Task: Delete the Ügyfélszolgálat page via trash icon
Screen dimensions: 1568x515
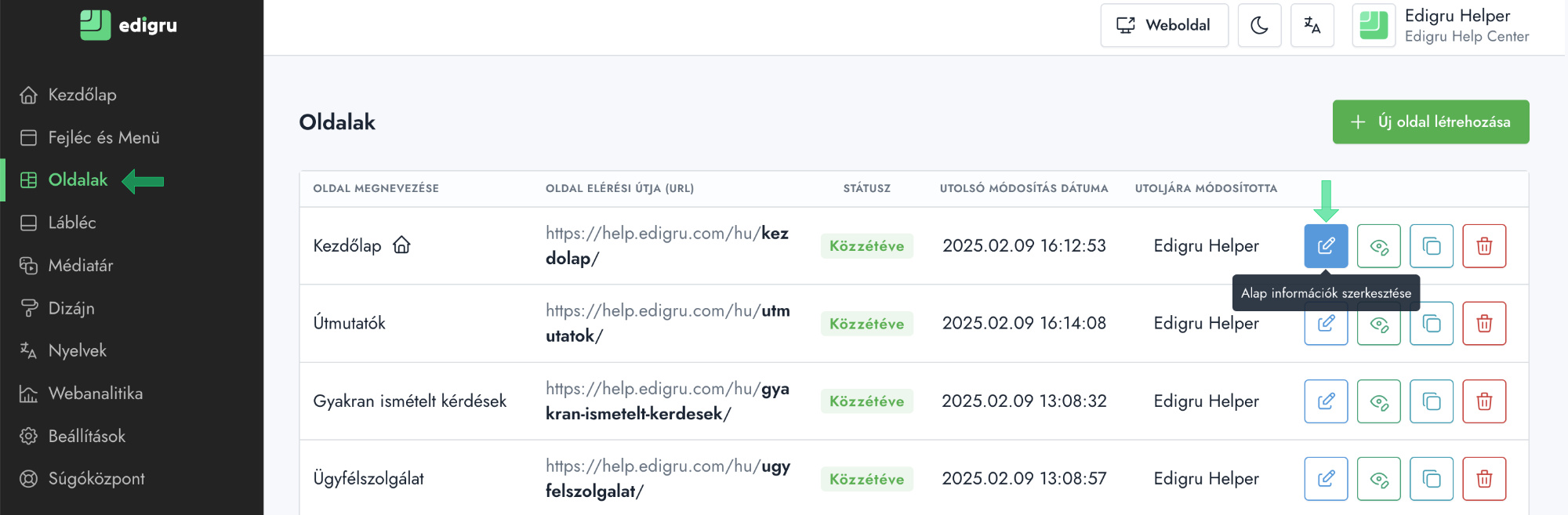Action: click(x=1483, y=479)
